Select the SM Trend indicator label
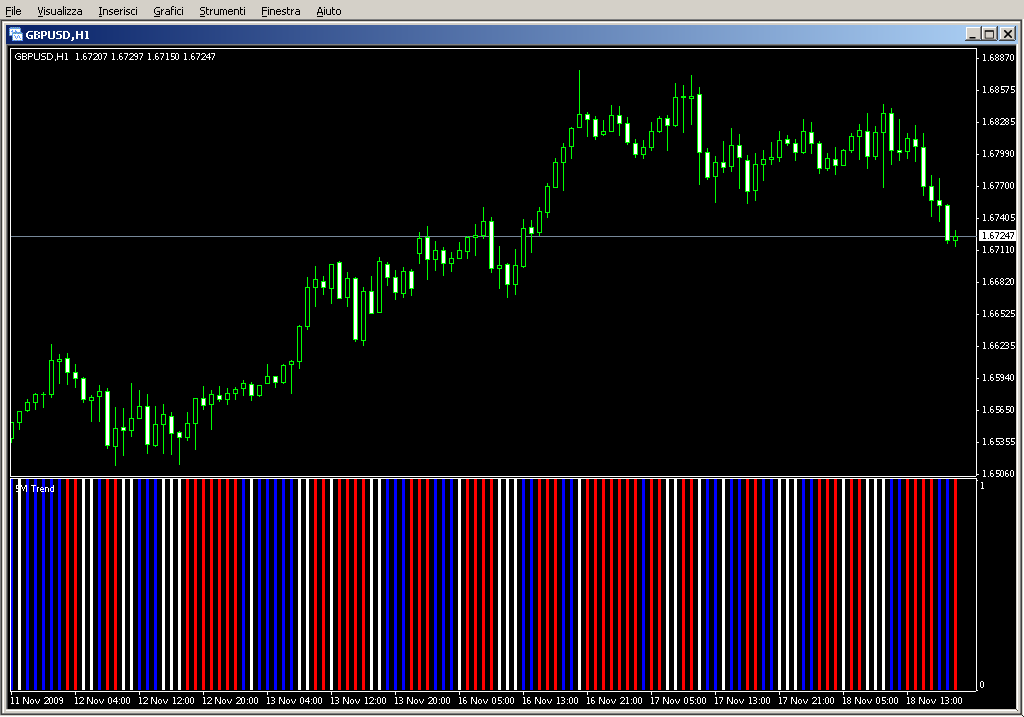The width and height of the screenshot is (1024, 717). click(x=35, y=488)
